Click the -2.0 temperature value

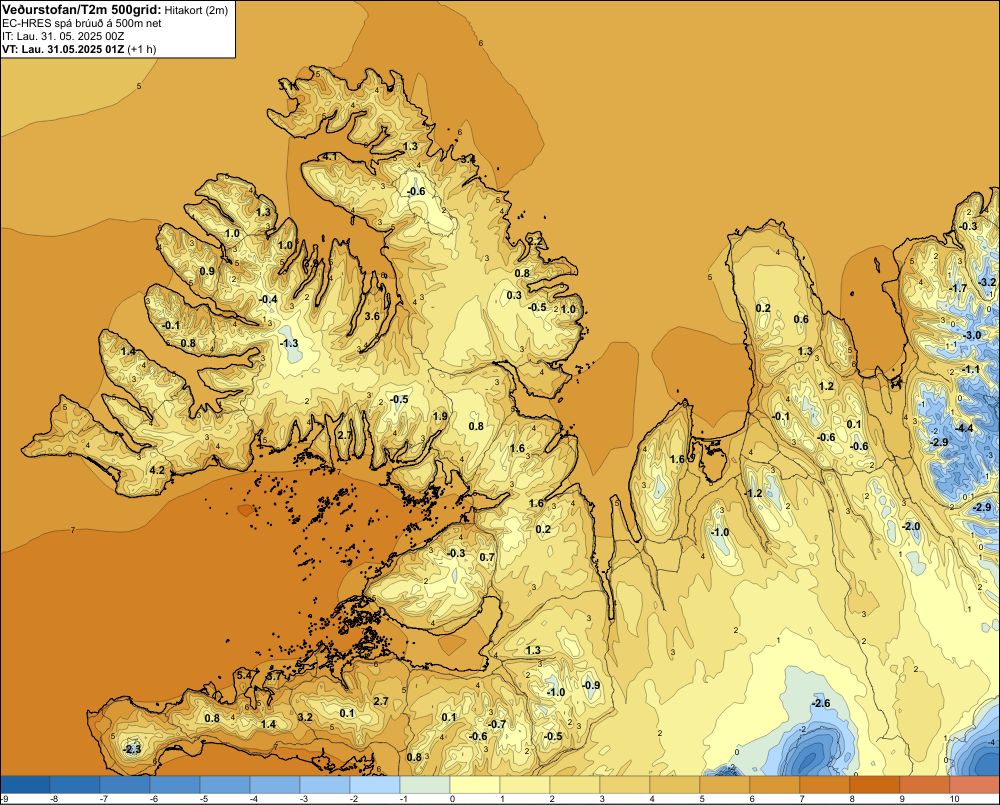pos(911,526)
